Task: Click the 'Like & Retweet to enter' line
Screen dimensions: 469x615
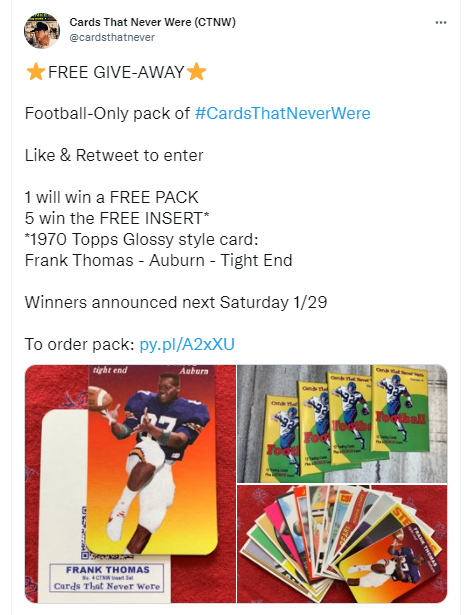Action: [x=114, y=155]
